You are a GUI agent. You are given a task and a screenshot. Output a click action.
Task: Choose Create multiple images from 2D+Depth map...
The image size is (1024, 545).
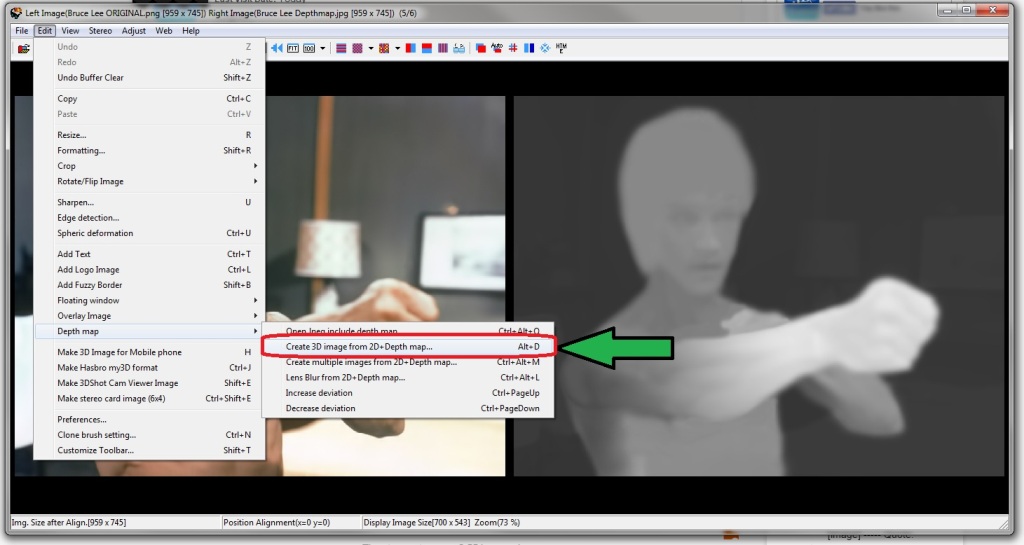408,362
